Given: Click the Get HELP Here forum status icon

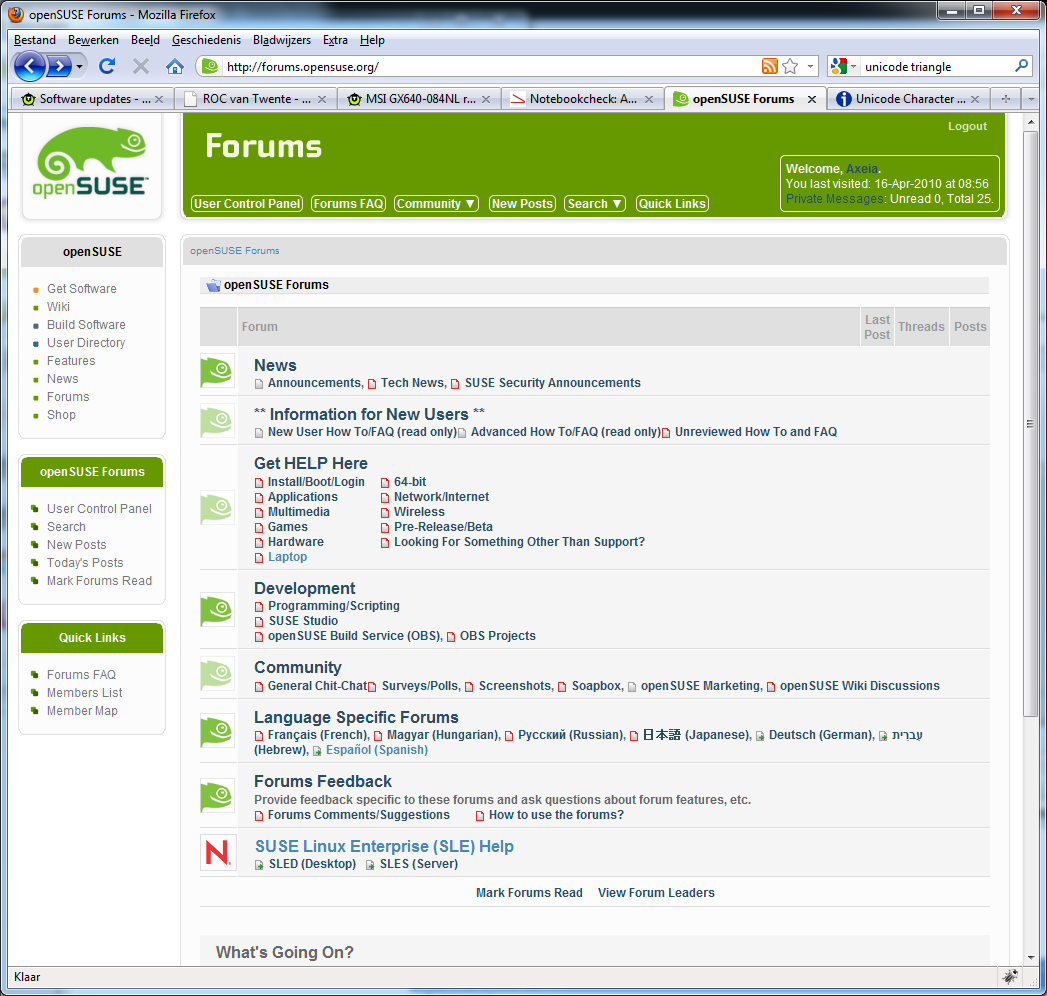Looking at the screenshot, I should [217, 508].
